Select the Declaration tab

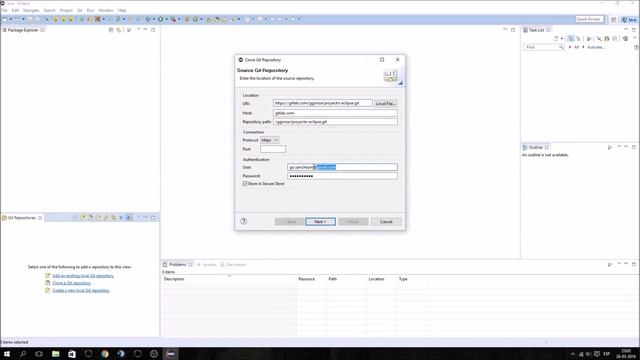(x=233, y=264)
